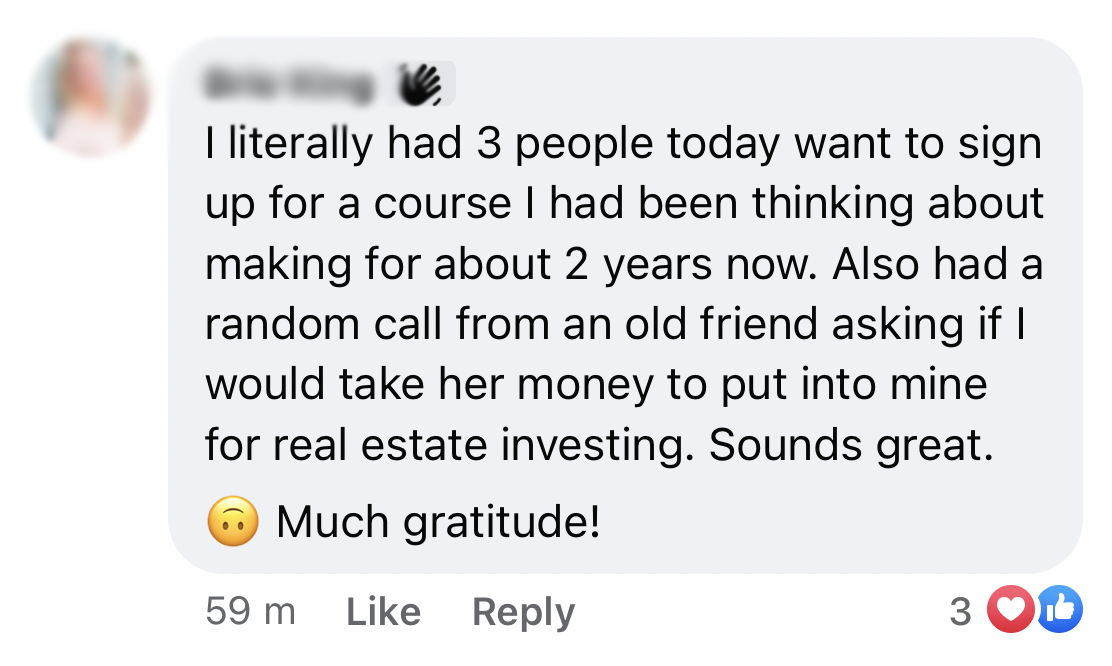The width and height of the screenshot is (1112, 666).
Task: Open the blue thumbs-up reaction icon
Action: (x=1060, y=609)
